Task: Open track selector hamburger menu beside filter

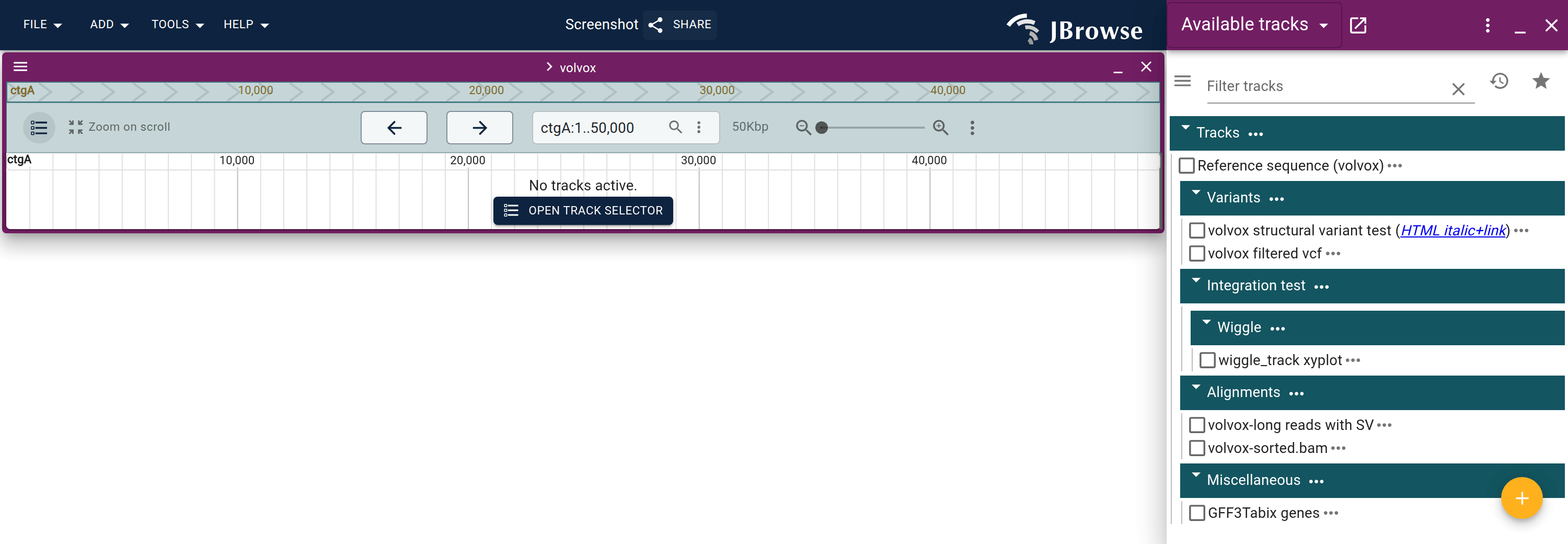Action: pyautogui.click(x=1182, y=81)
